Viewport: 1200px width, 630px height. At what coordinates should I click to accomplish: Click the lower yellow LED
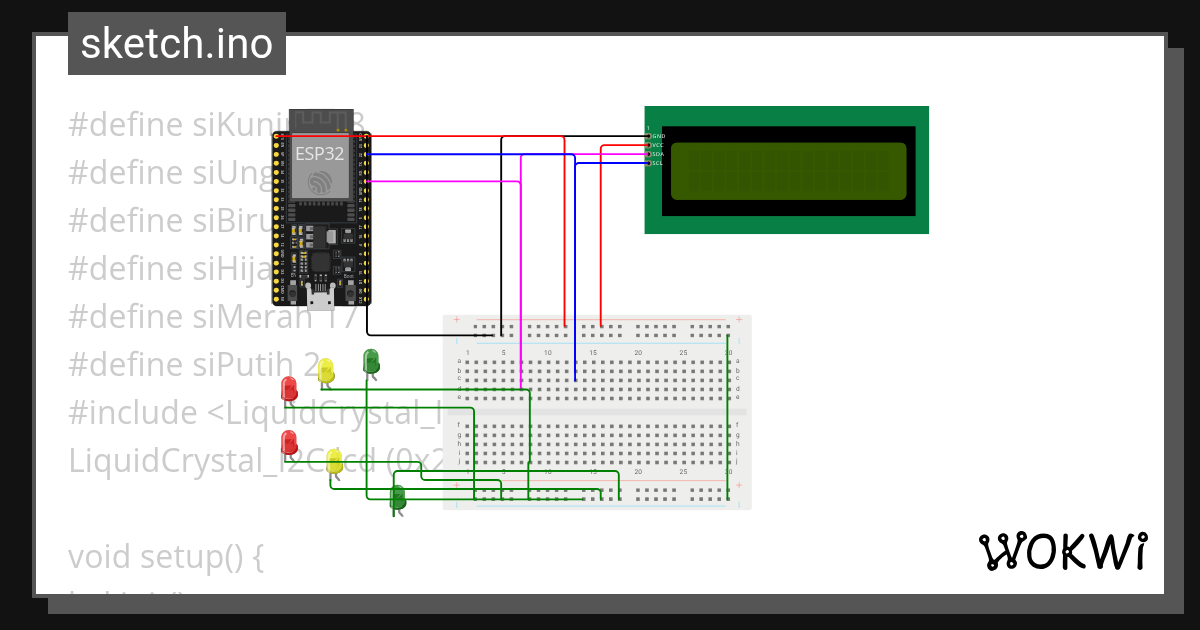point(334,460)
